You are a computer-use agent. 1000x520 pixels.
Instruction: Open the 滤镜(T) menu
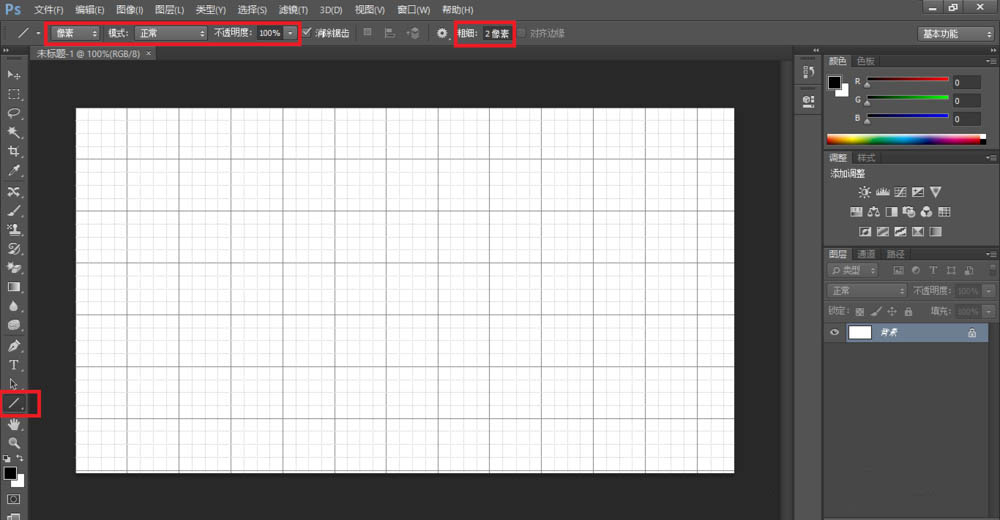pyautogui.click(x=293, y=10)
